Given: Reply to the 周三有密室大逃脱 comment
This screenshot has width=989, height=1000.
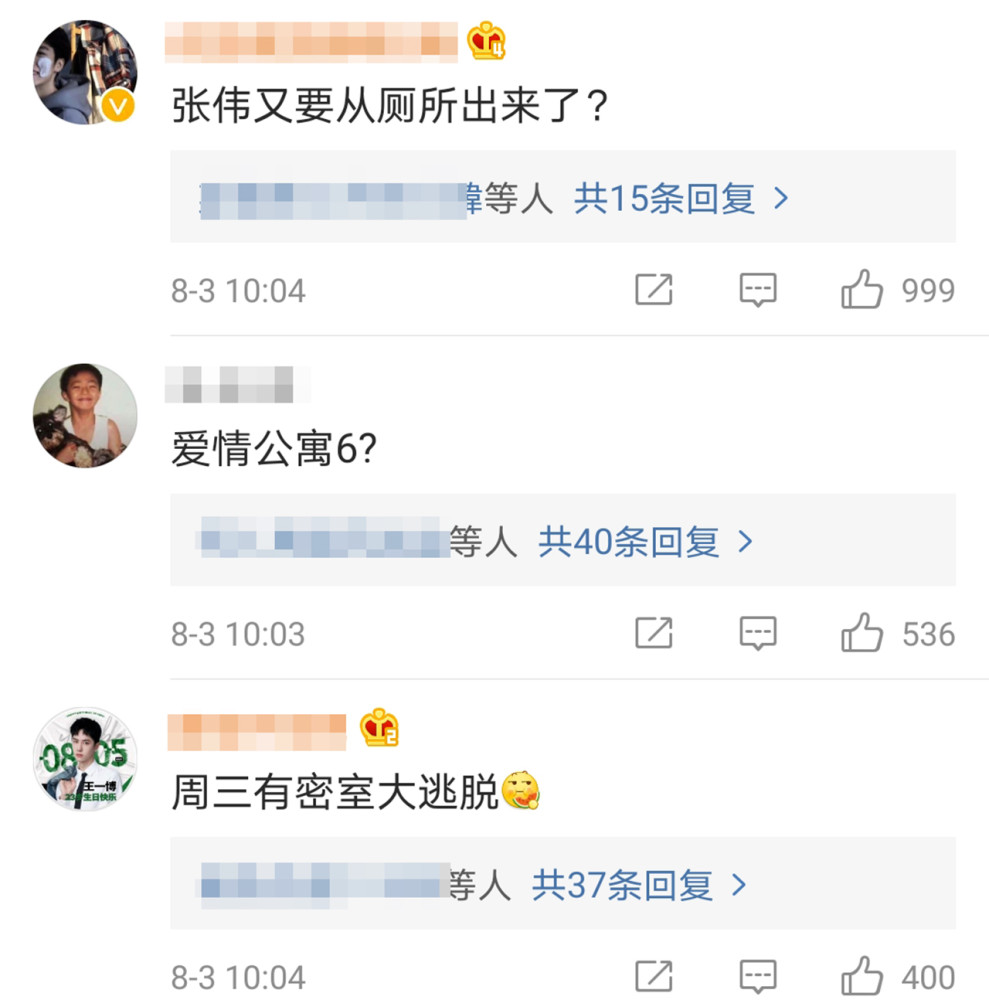Looking at the screenshot, I should [x=758, y=976].
